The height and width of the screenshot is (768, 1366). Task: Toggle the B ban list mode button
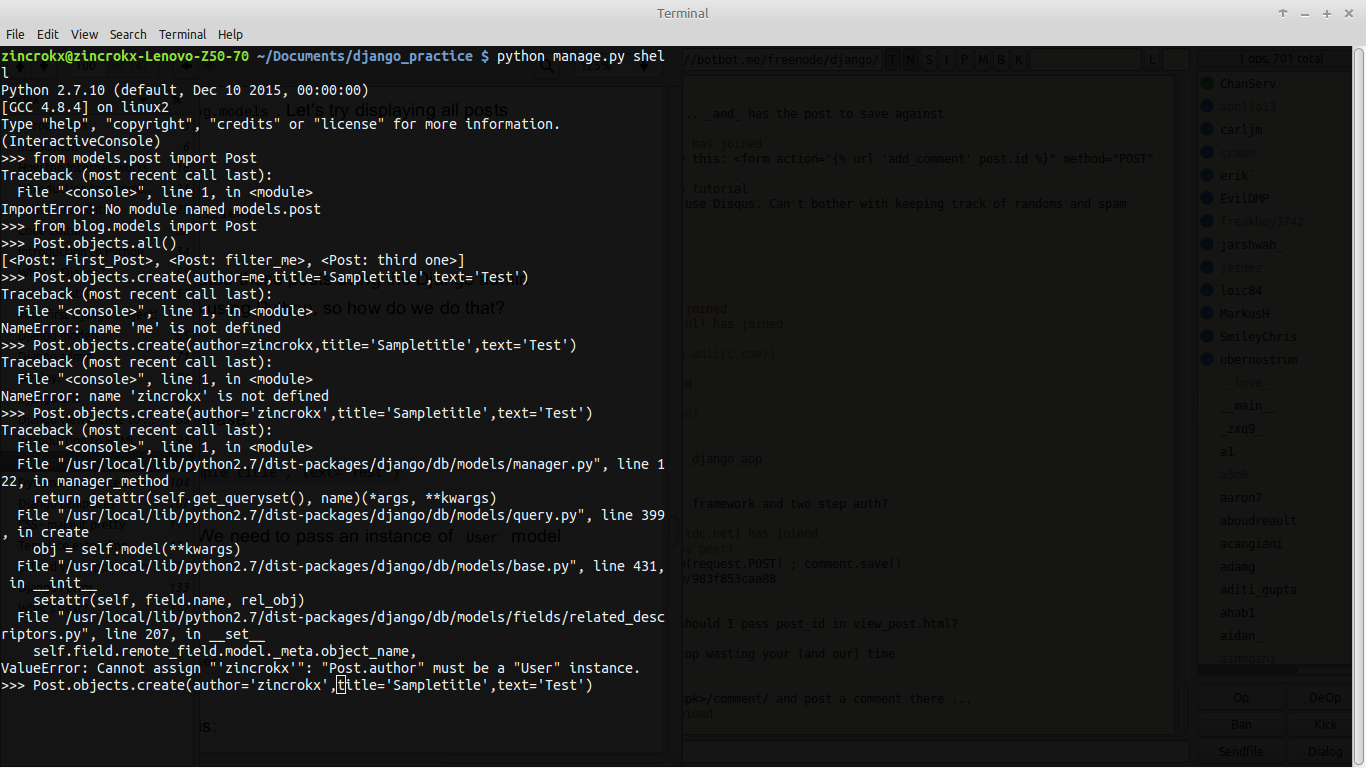tap(1001, 60)
